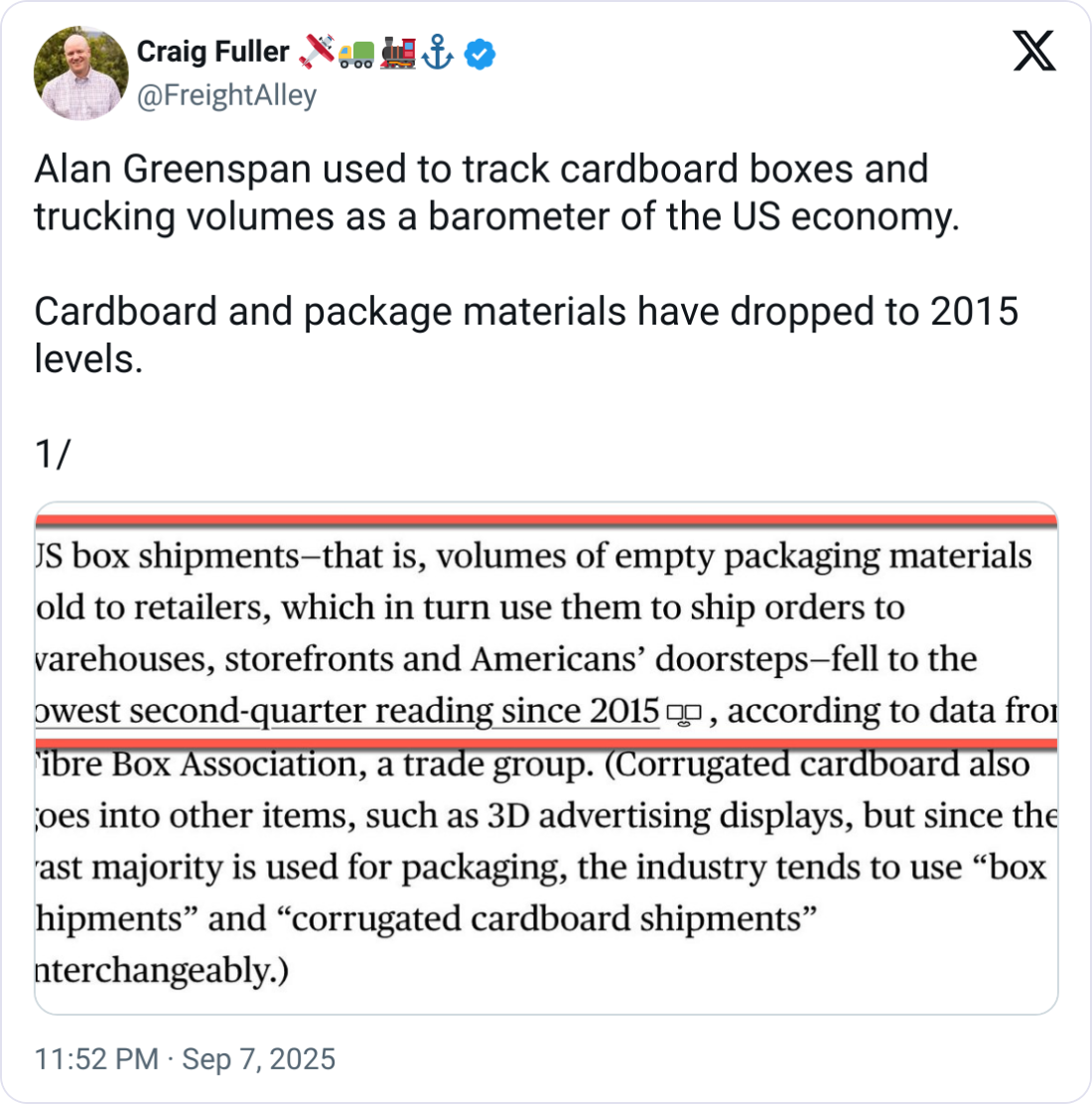The width and height of the screenshot is (1092, 1104).
Task: Click the steam locomotive emoji
Action: pos(397,52)
